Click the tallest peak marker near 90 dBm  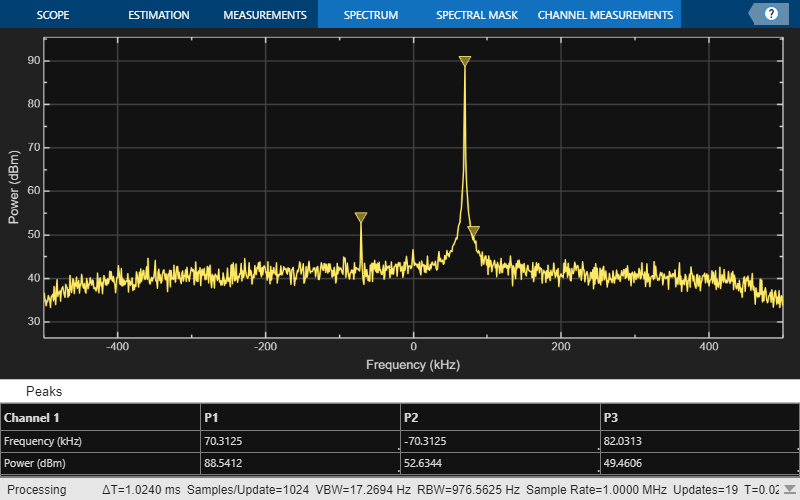(464, 62)
